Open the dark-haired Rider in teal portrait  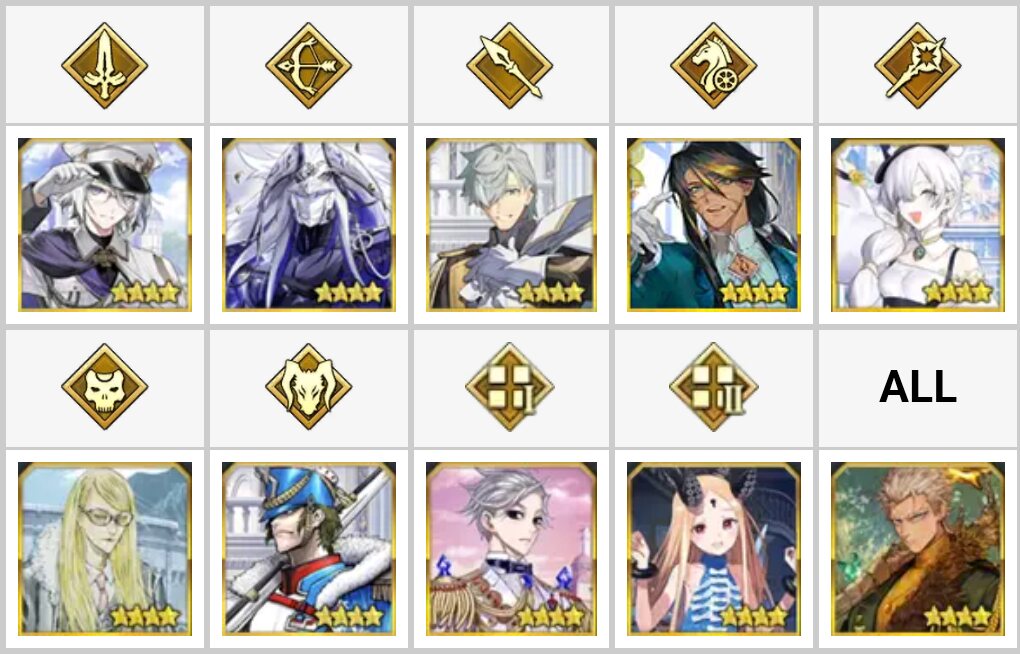714,224
